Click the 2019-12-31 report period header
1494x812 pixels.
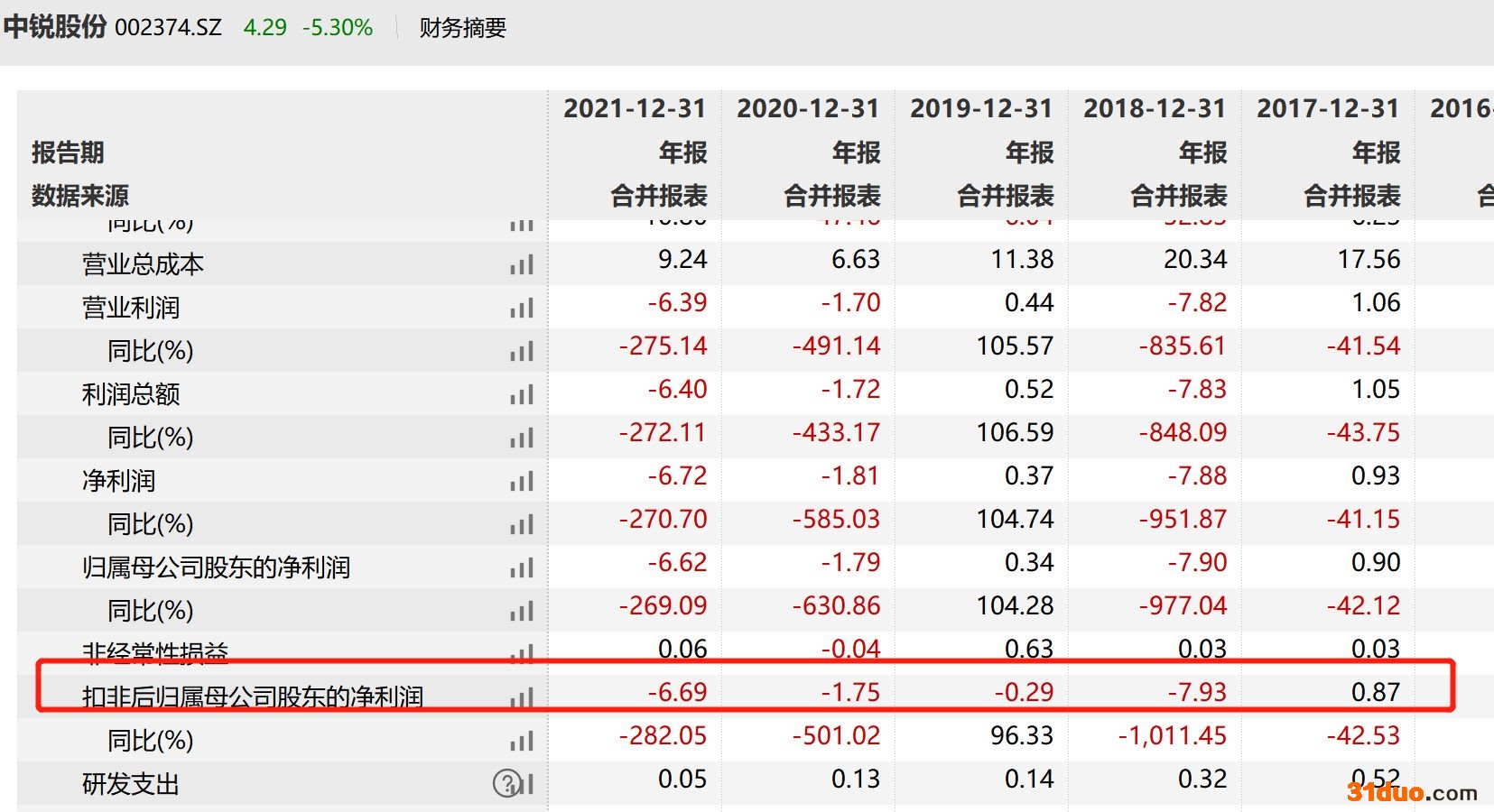[x=980, y=109]
